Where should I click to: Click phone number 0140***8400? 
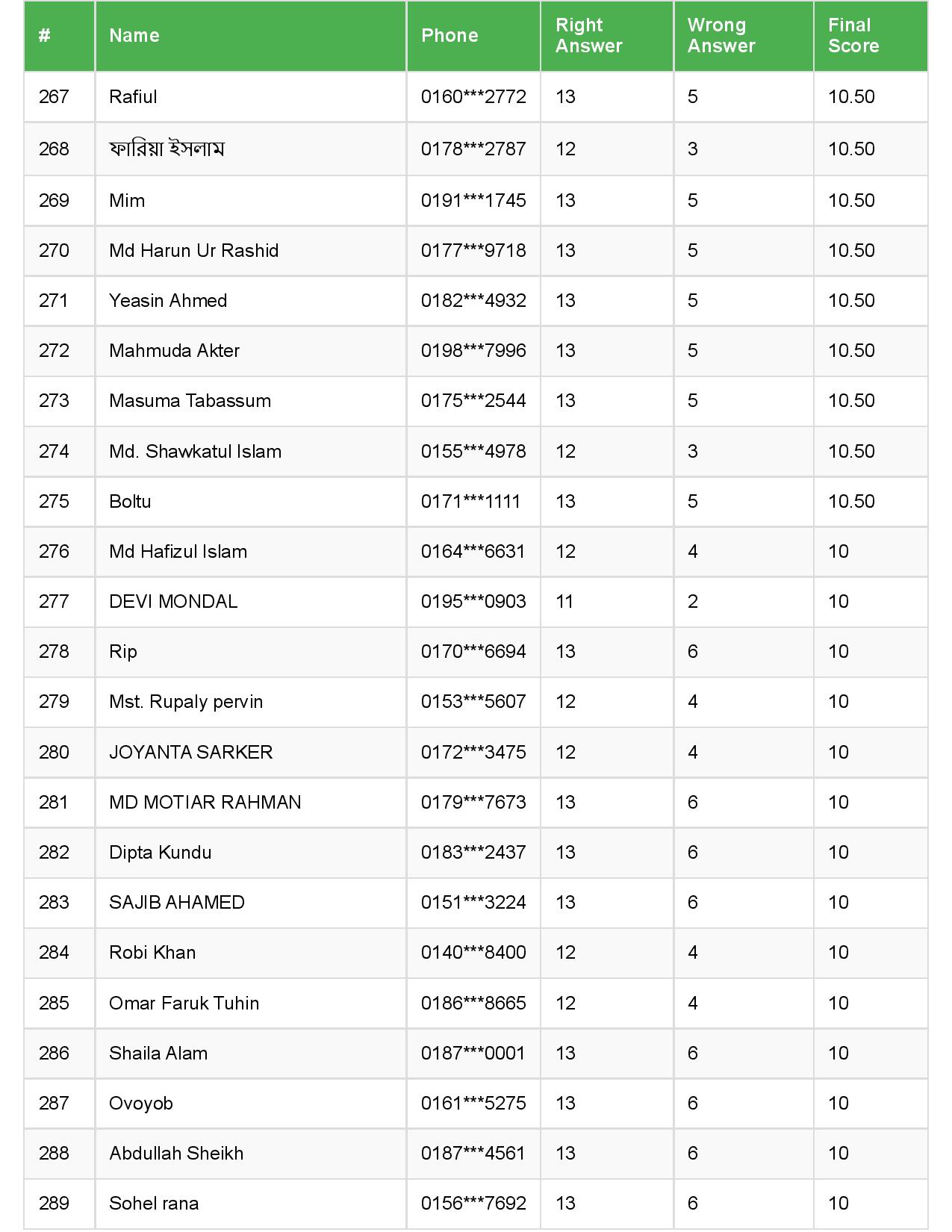(473, 953)
